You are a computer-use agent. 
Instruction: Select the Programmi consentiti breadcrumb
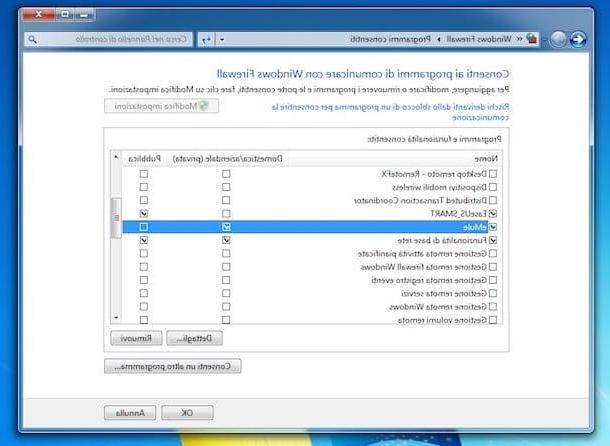coord(391,39)
